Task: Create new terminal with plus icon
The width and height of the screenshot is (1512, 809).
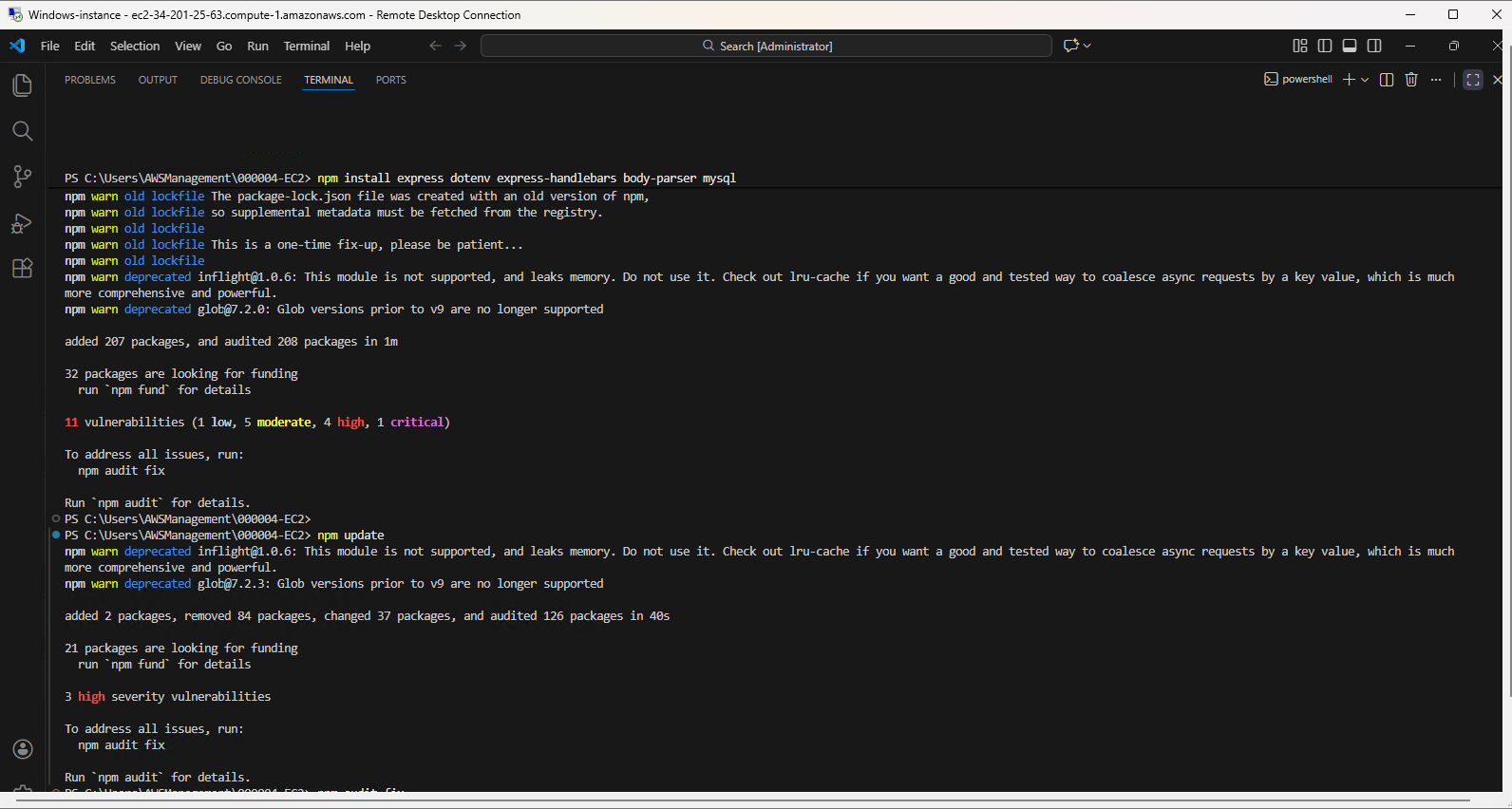Action: pyautogui.click(x=1349, y=80)
